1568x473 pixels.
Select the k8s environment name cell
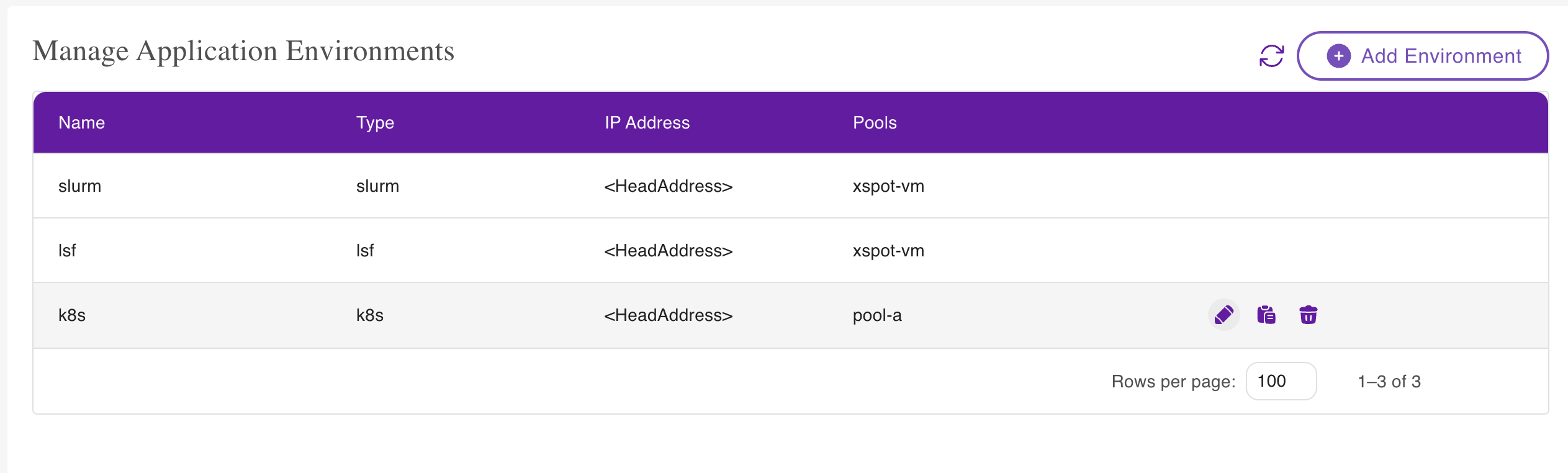(72, 315)
